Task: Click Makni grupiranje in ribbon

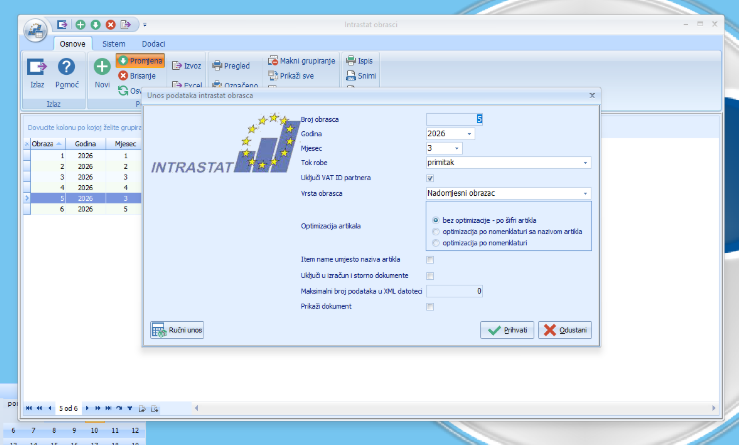Action: tap(302, 61)
